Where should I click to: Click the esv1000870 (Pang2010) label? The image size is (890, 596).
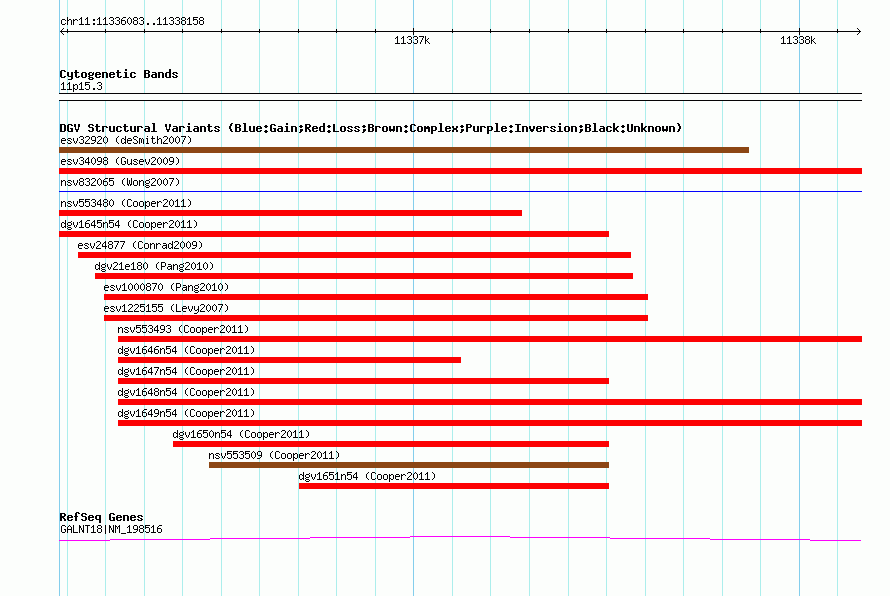click(166, 287)
